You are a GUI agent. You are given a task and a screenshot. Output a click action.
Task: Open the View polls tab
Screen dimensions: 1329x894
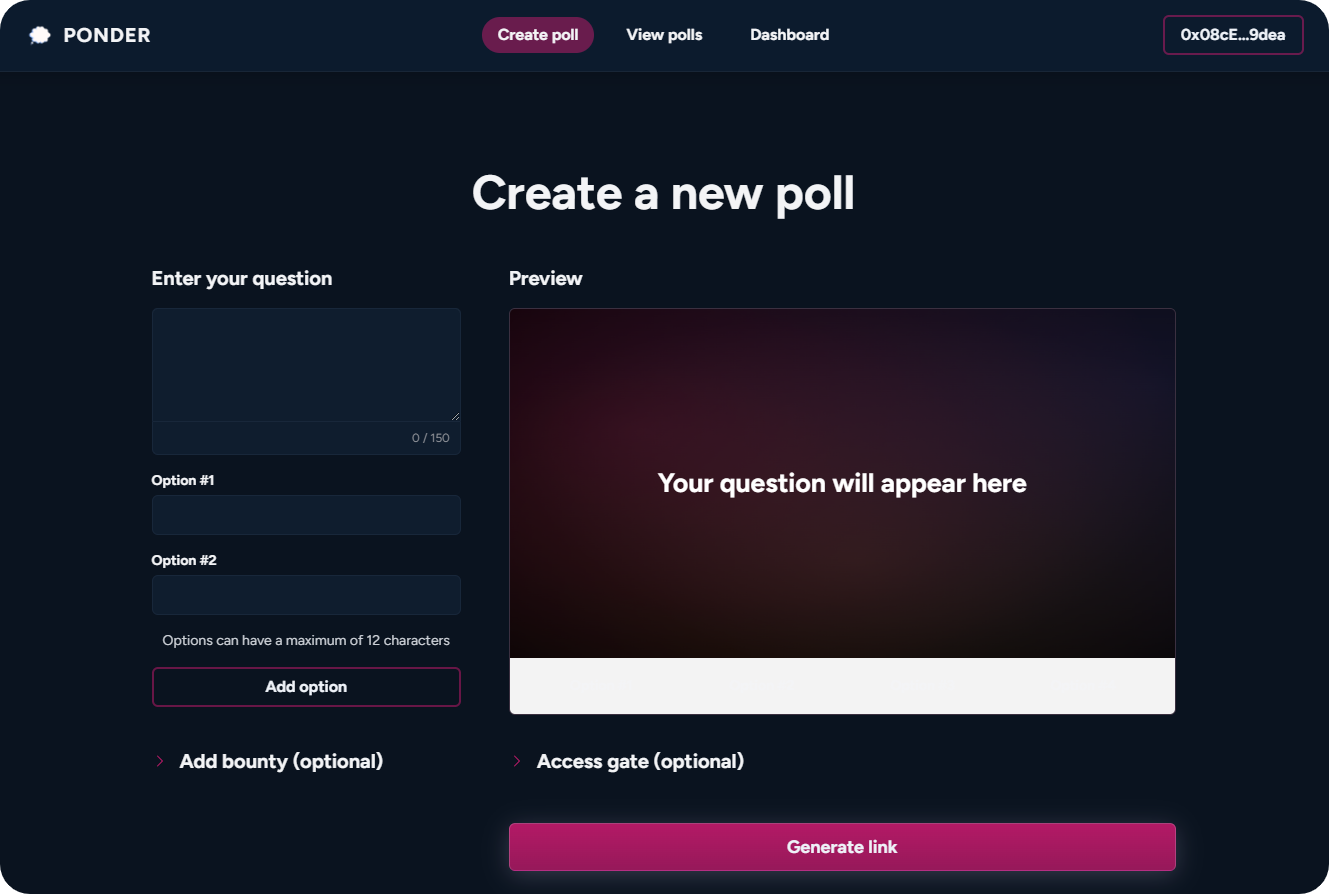point(664,35)
